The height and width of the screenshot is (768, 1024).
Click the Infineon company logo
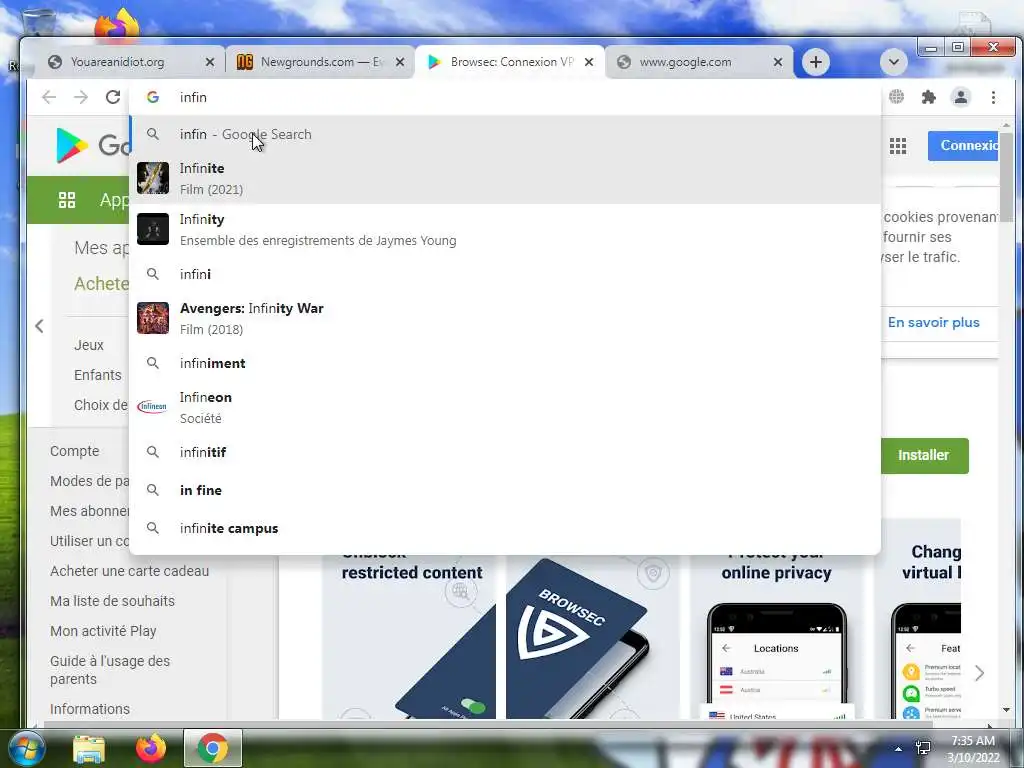153,407
